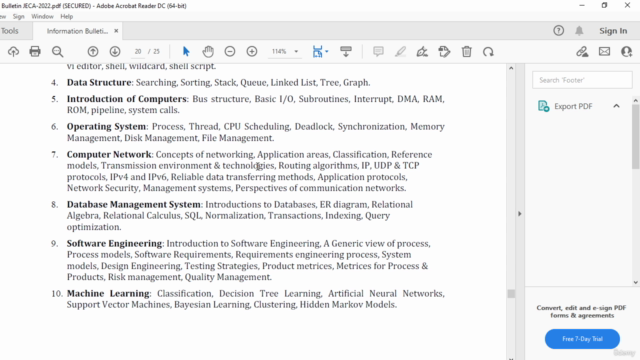The width and height of the screenshot is (640, 360).
Task: Click the document vertical scrollbar thumb
Action: (511, 293)
